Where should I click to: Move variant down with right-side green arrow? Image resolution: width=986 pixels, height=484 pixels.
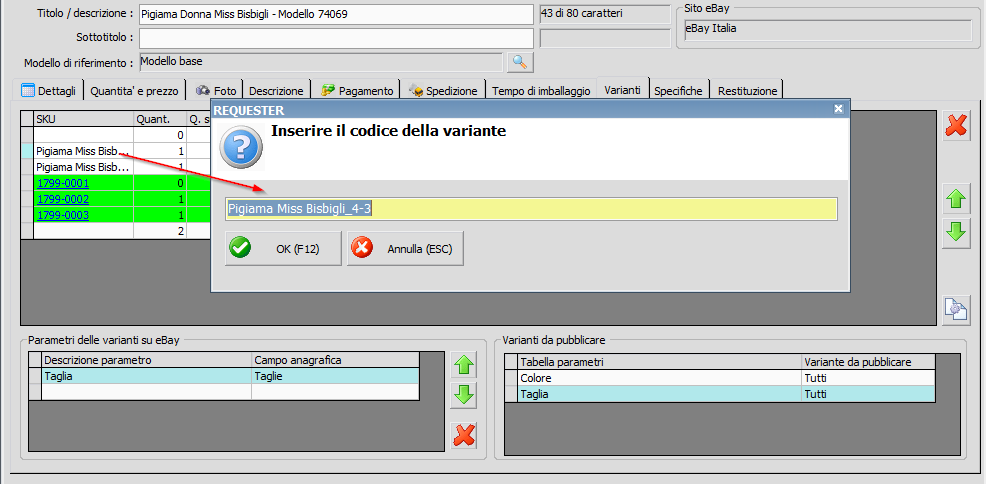click(956, 233)
